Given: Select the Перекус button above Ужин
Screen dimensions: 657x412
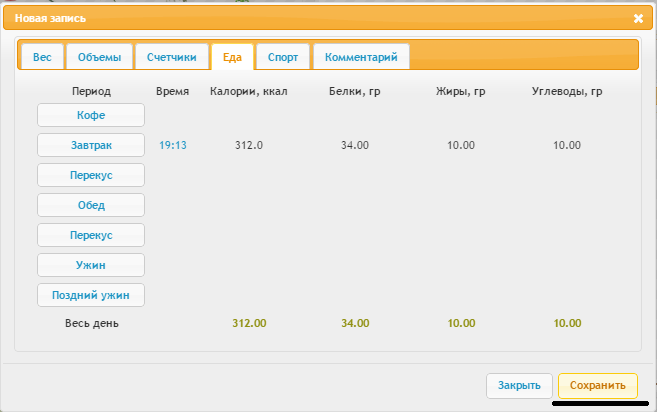Looking at the screenshot, I should [91, 235].
